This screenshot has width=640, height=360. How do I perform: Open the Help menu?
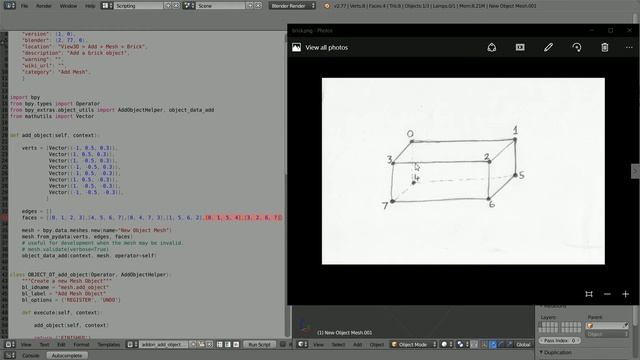tap(90, 6)
